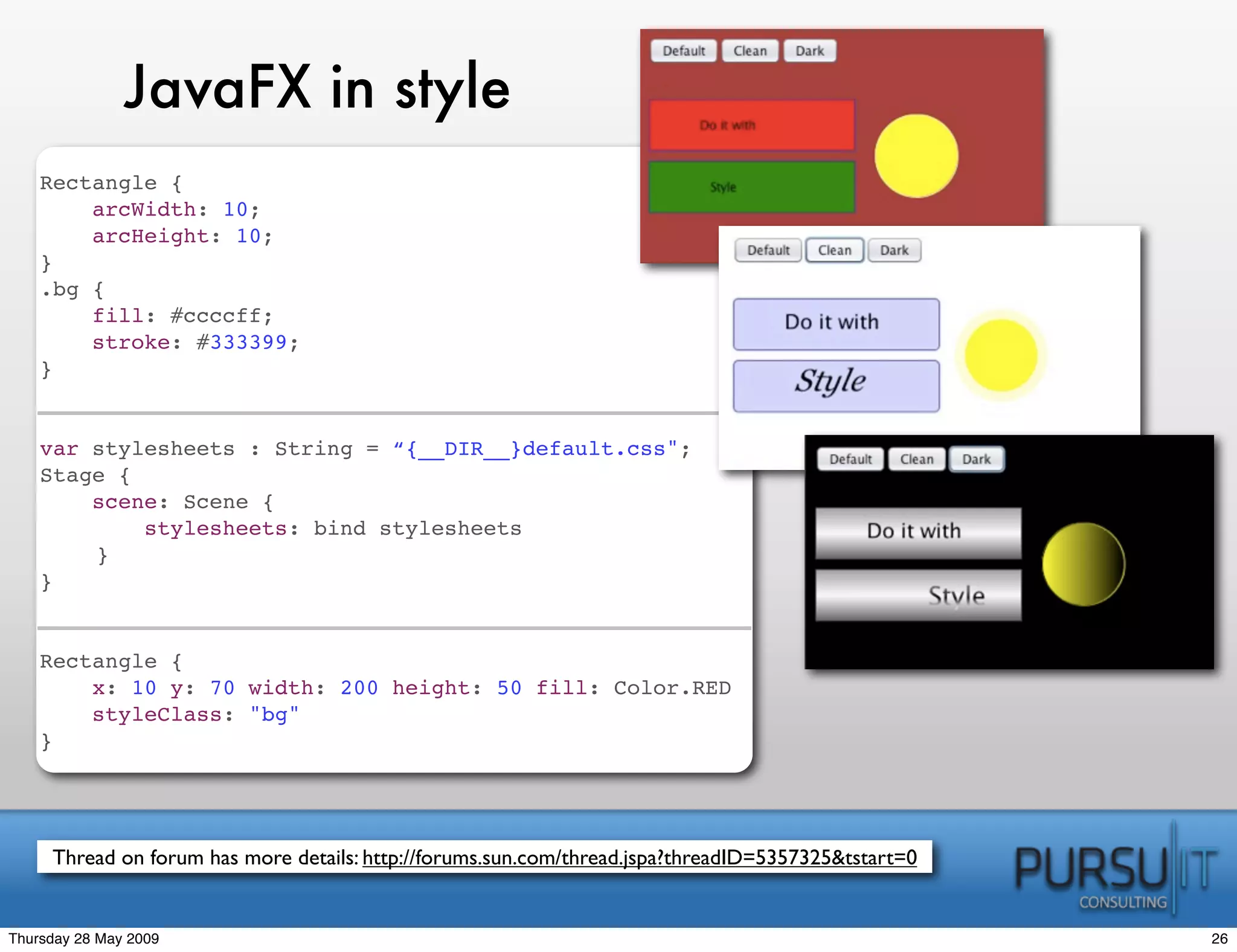Click gradient yellow circle in black window
The width and height of the screenshot is (1237, 952).
coord(1084,564)
